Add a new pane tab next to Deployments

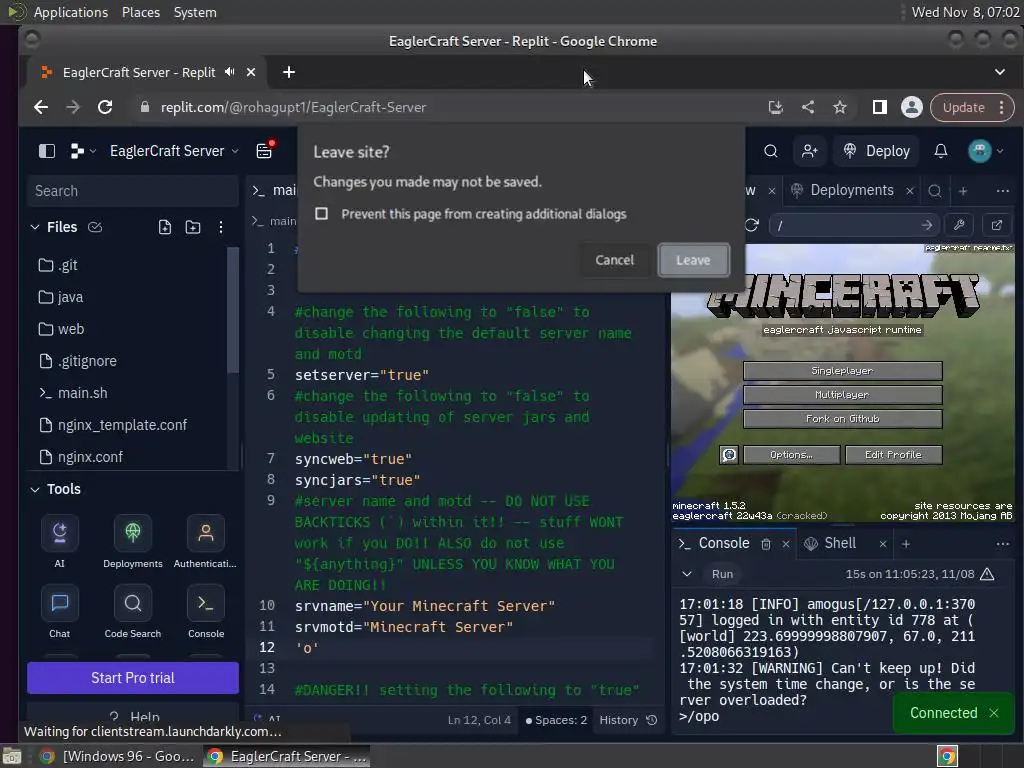[x=963, y=191]
